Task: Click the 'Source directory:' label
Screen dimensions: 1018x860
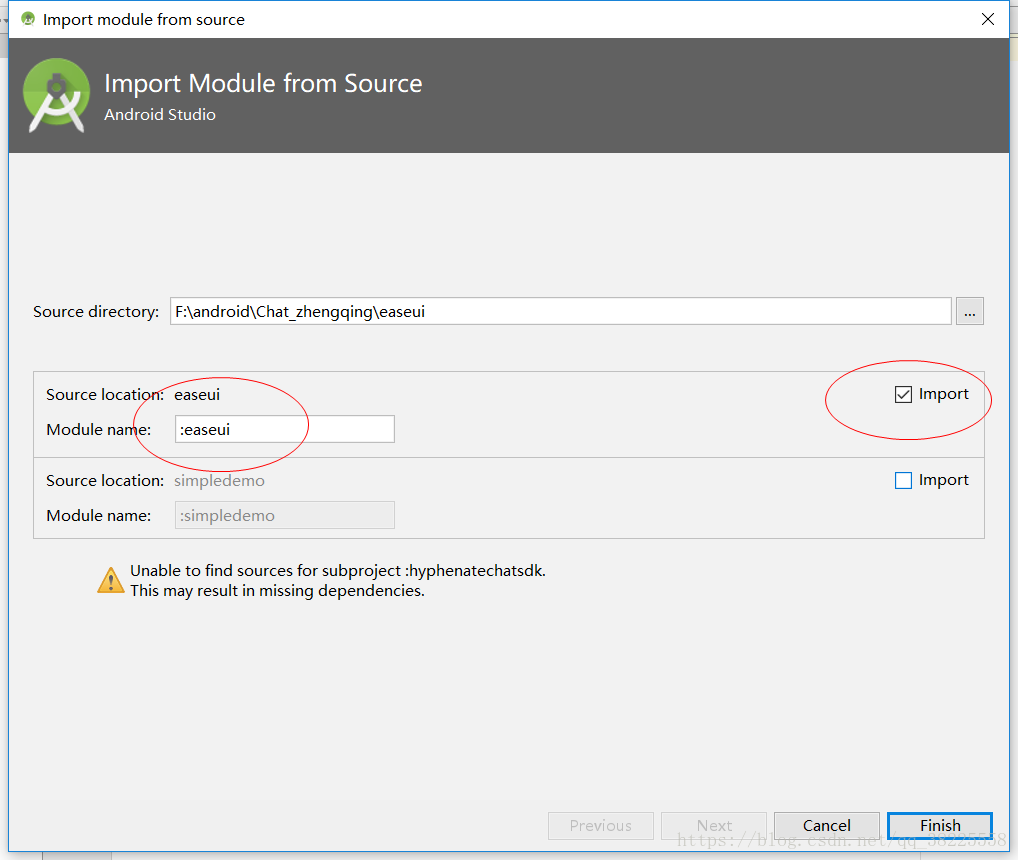Action: click(x=95, y=312)
